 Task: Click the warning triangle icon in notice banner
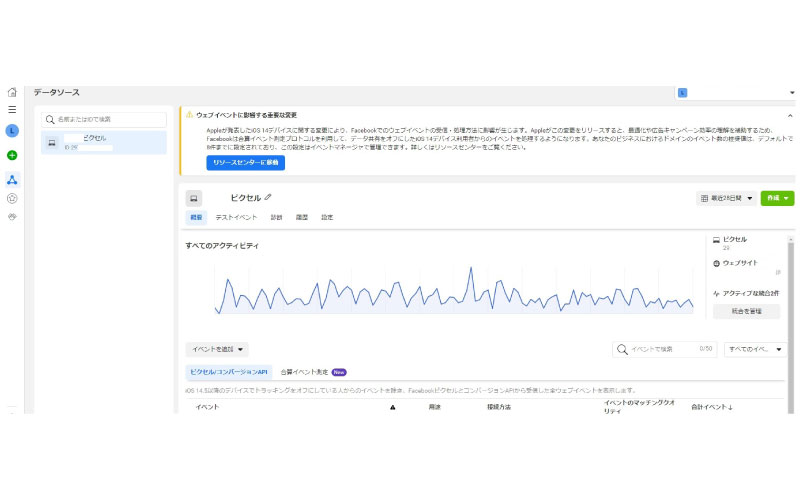189,115
